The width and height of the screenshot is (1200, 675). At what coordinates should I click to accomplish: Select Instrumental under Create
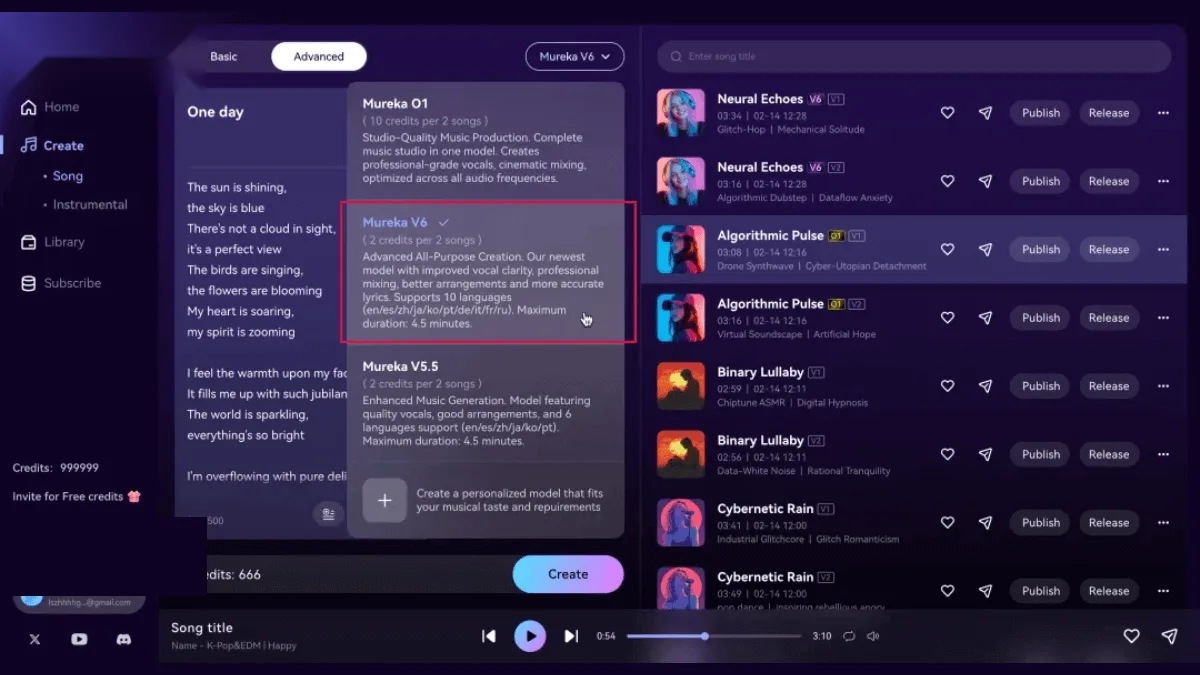[x=90, y=205]
